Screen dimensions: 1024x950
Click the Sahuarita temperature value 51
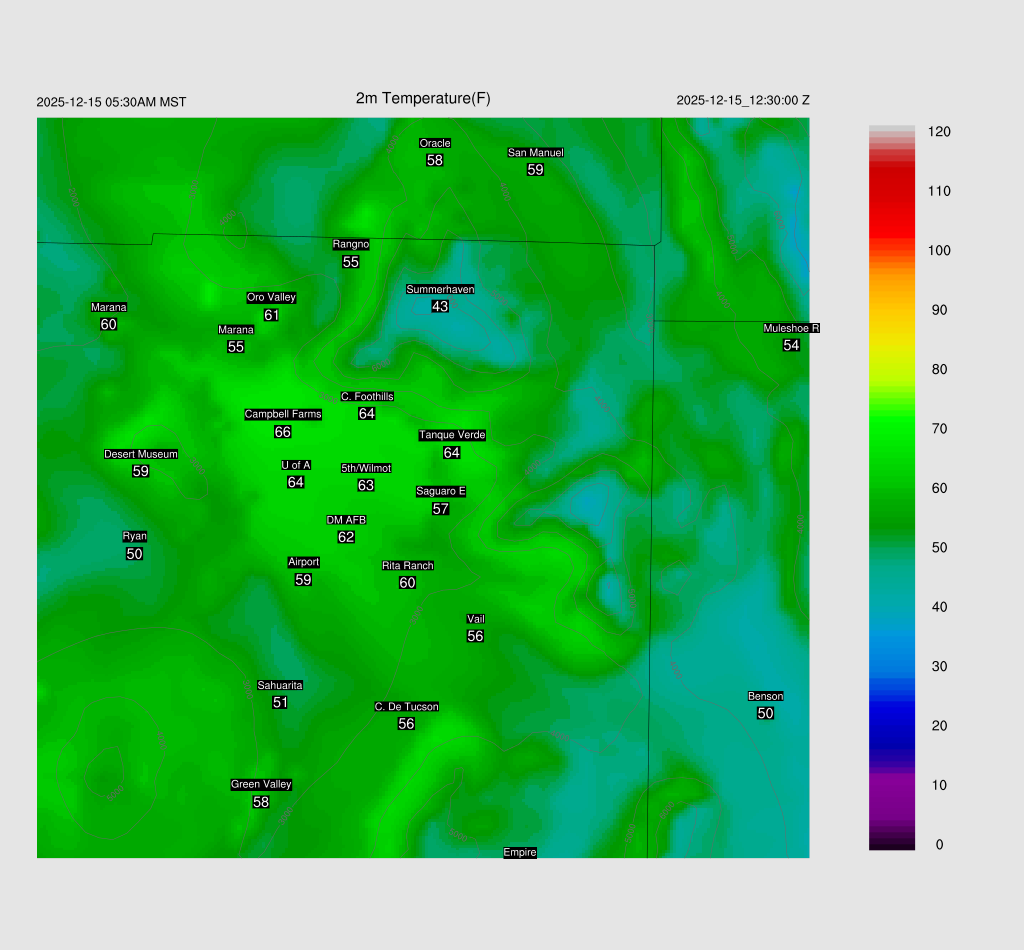tap(280, 703)
